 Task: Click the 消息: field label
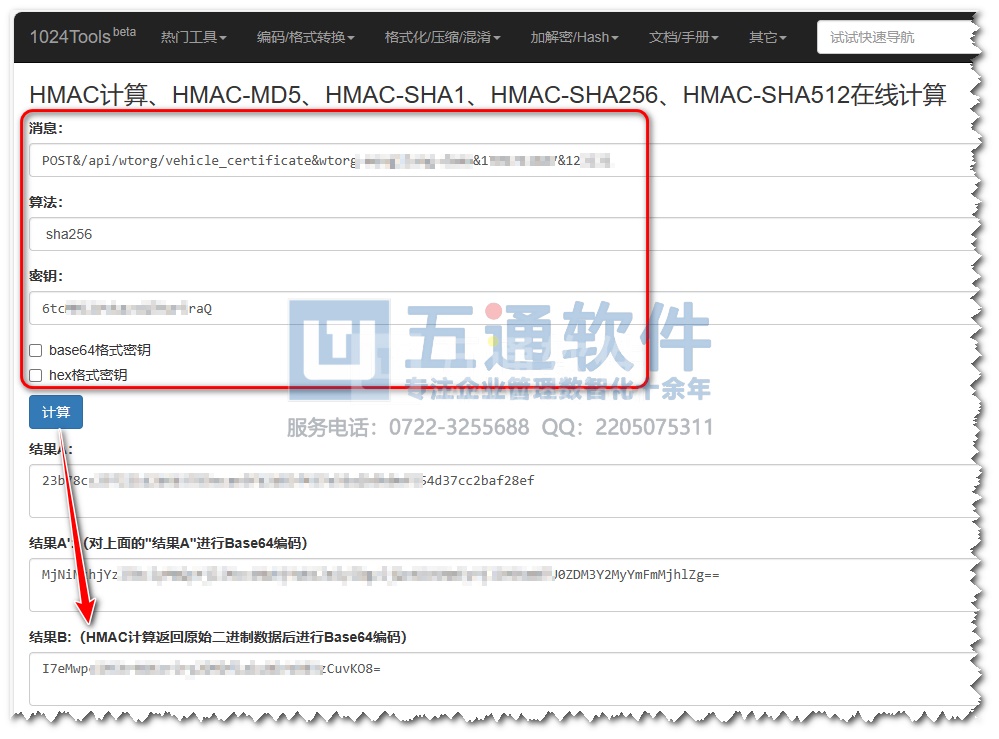pyautogui.click(x=46, y=128)
